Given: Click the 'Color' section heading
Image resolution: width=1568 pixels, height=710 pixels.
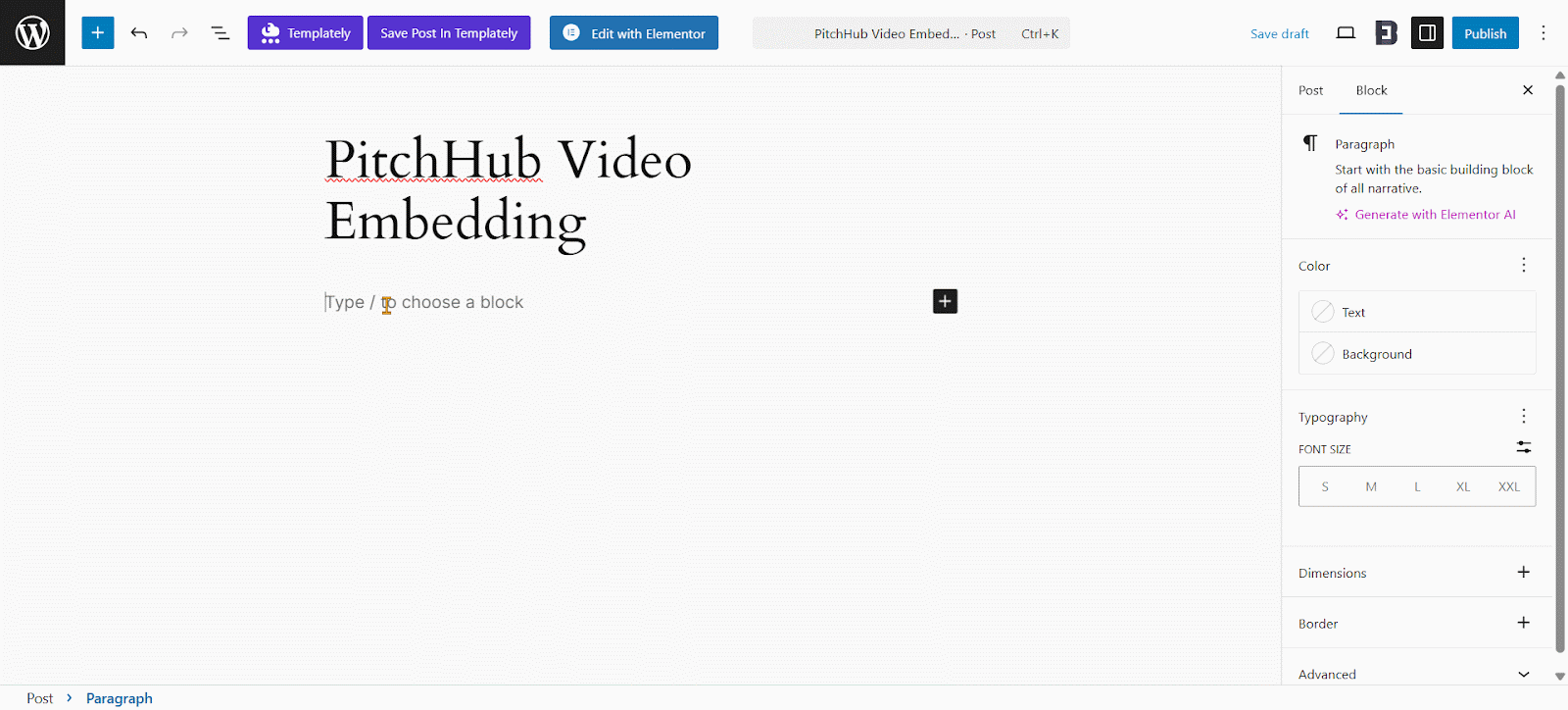Looking at the screenshot, I should [x=1314, y=266].
